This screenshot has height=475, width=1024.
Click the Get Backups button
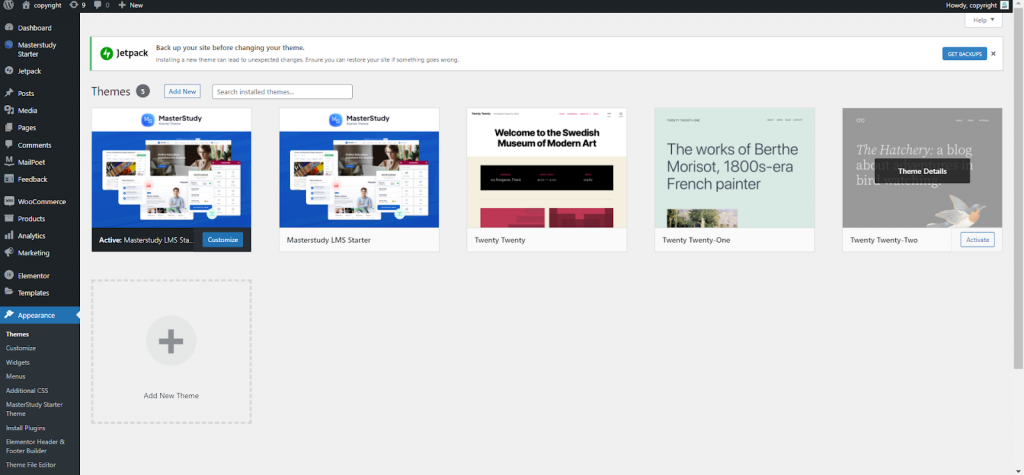964,53
